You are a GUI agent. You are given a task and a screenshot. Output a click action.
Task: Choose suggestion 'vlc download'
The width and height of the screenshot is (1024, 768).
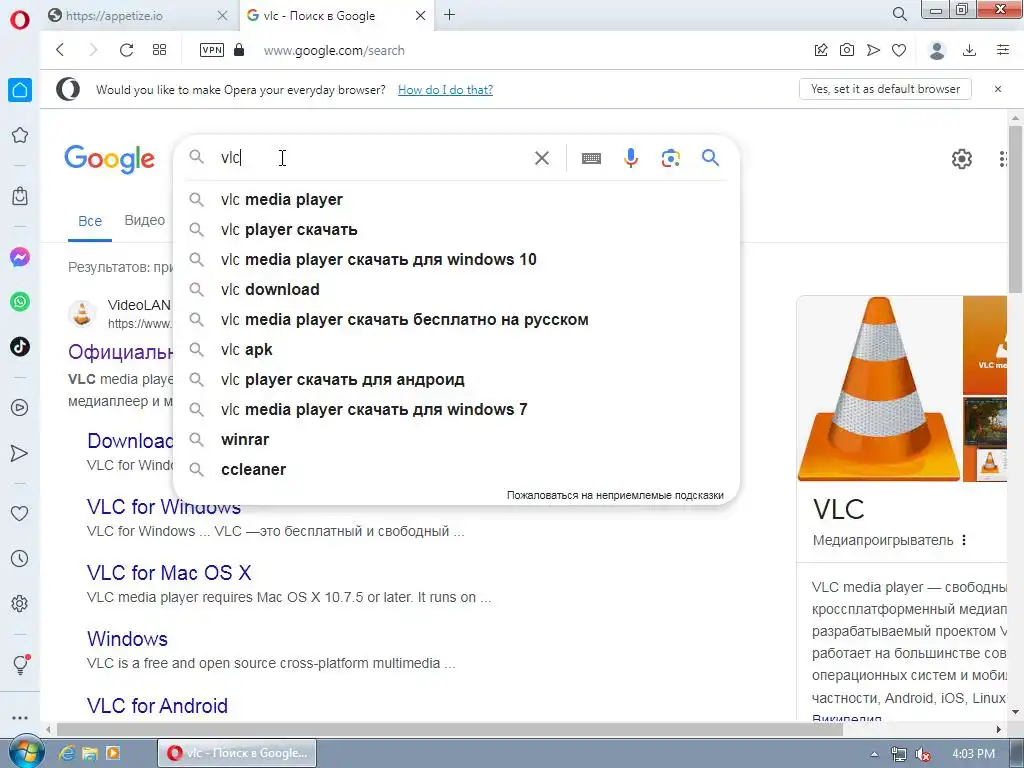coord(456,289)
